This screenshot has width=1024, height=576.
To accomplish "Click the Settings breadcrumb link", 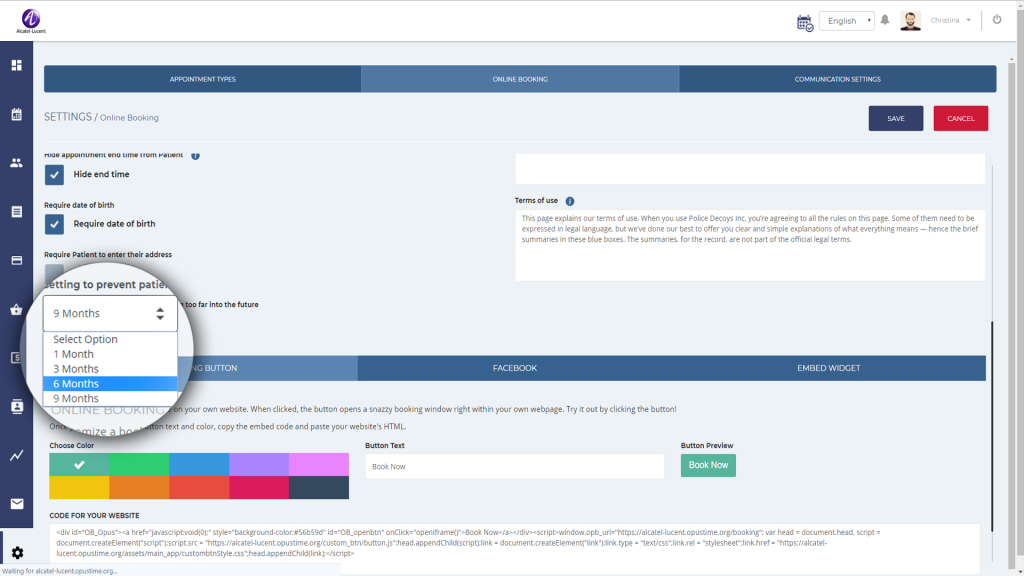I will pos(68,117).
